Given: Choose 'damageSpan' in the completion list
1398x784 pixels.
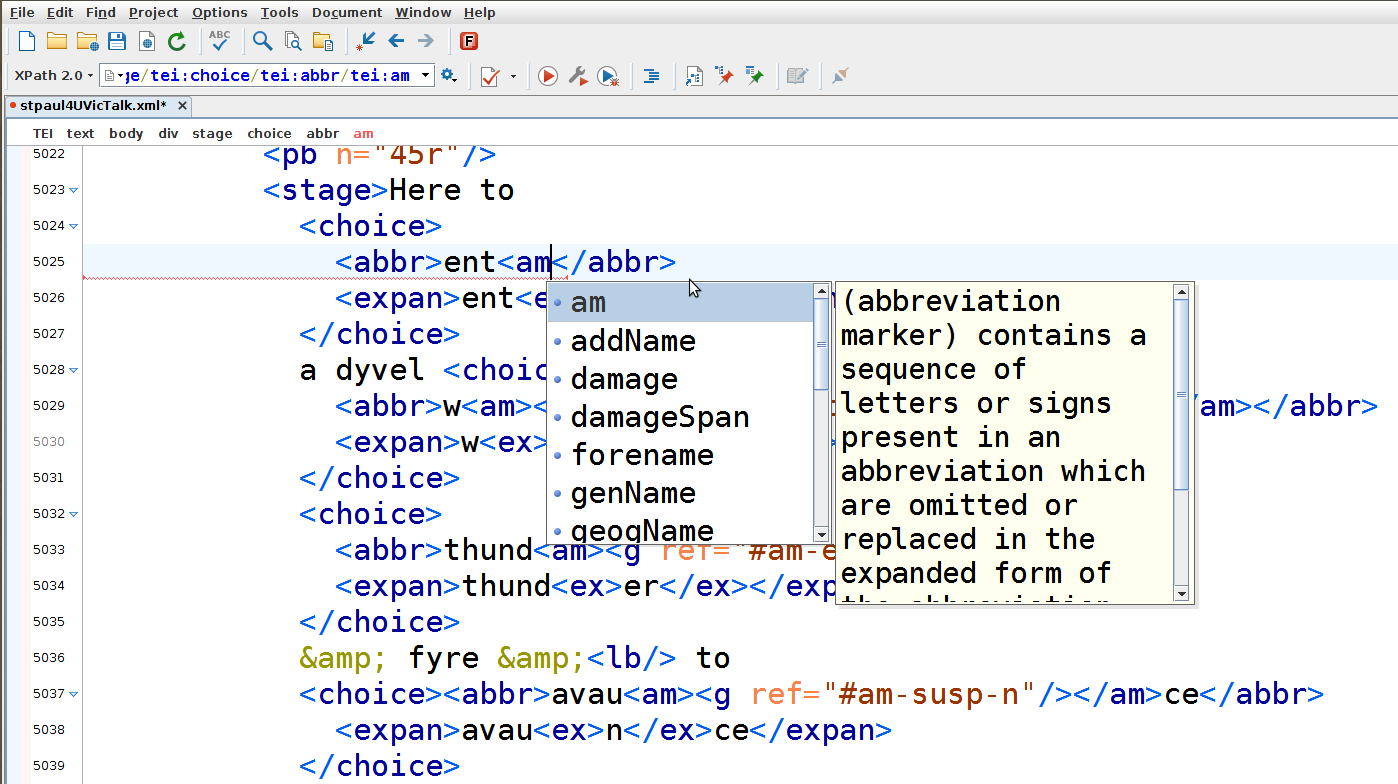Looking at the screenshot, I should coord(680,417).
